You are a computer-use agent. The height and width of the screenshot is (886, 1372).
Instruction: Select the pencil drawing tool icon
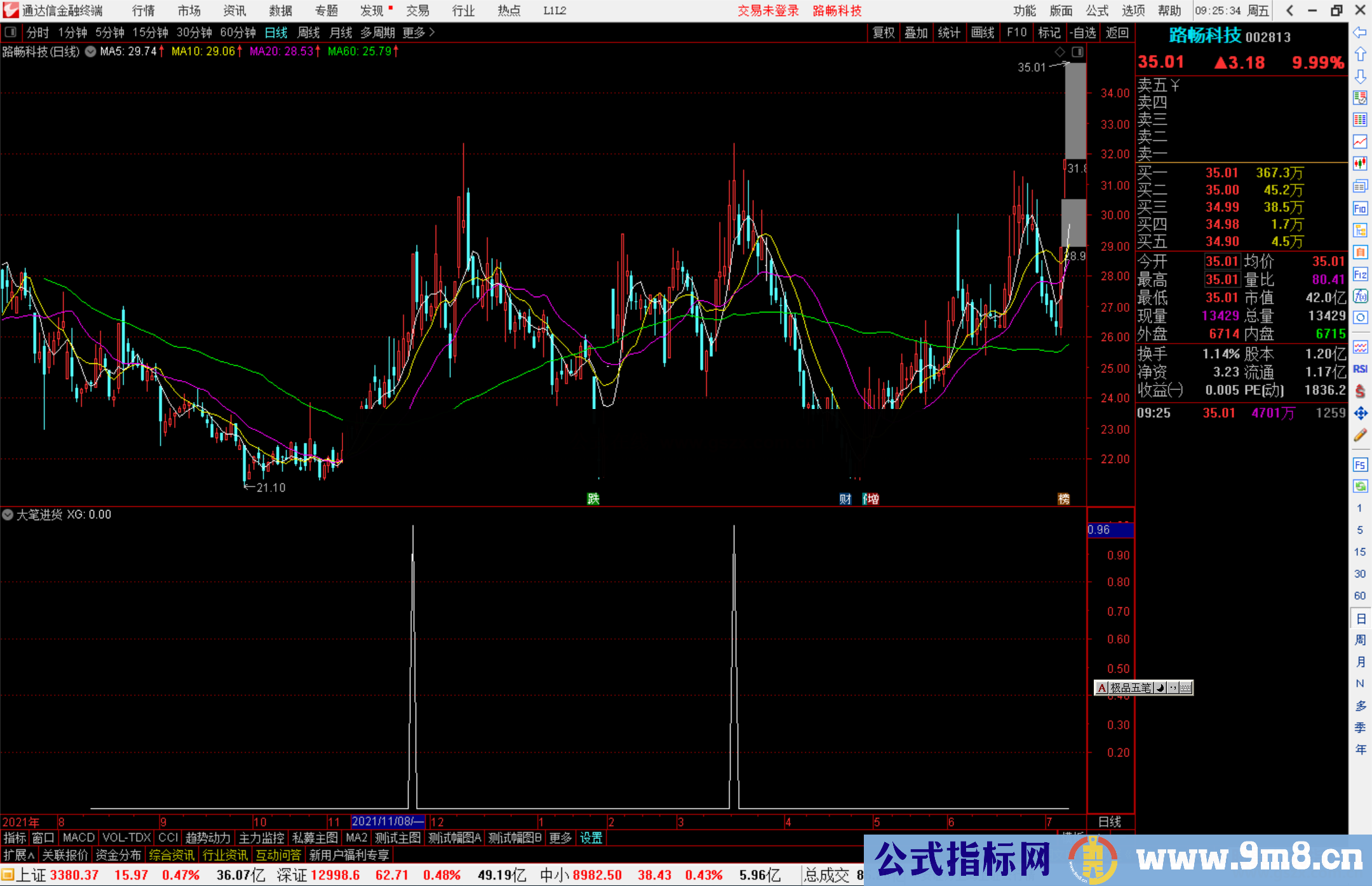tap(1360, 436)
